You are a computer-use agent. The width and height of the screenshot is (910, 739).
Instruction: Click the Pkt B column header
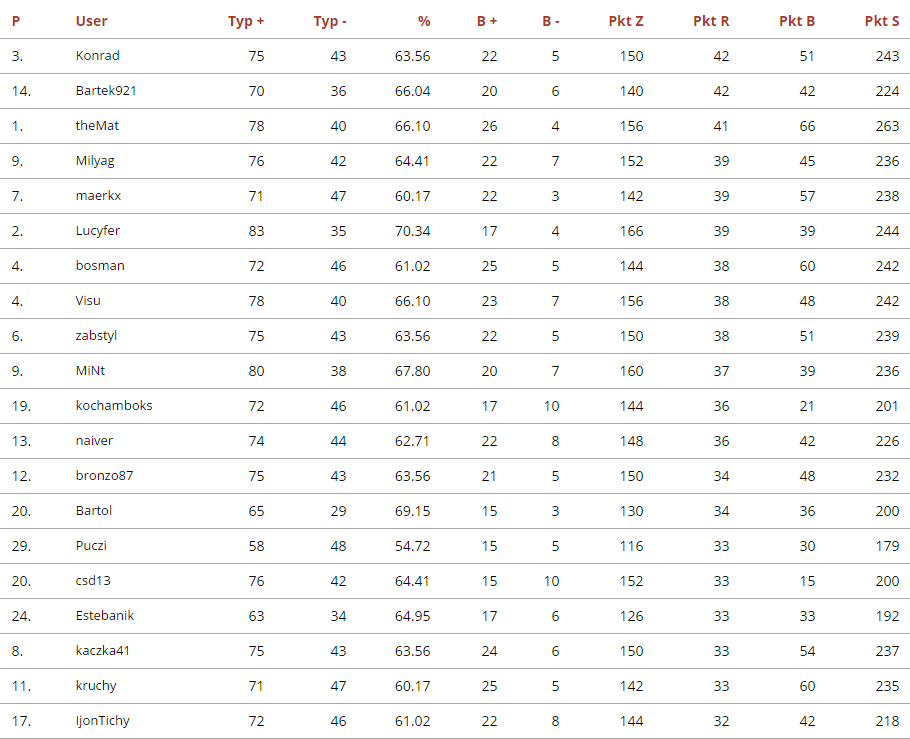(x=797, y=21)
